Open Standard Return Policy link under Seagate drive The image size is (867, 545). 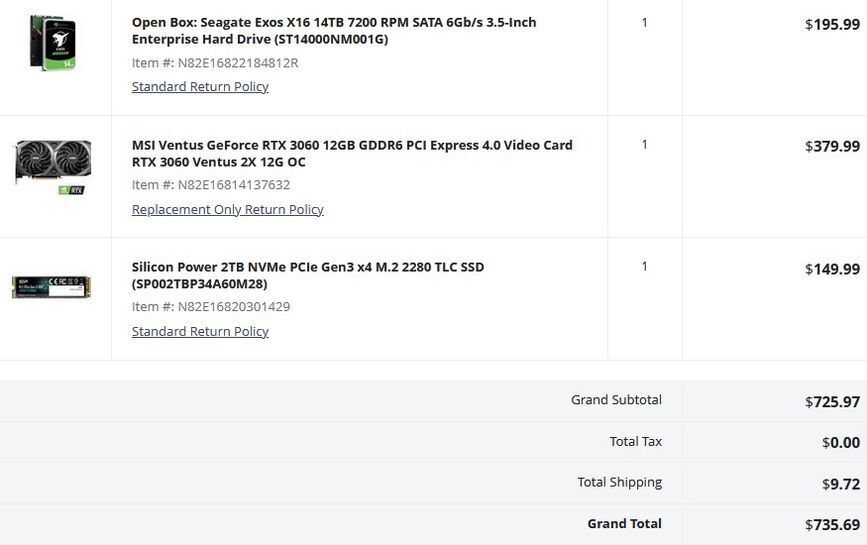200,87
